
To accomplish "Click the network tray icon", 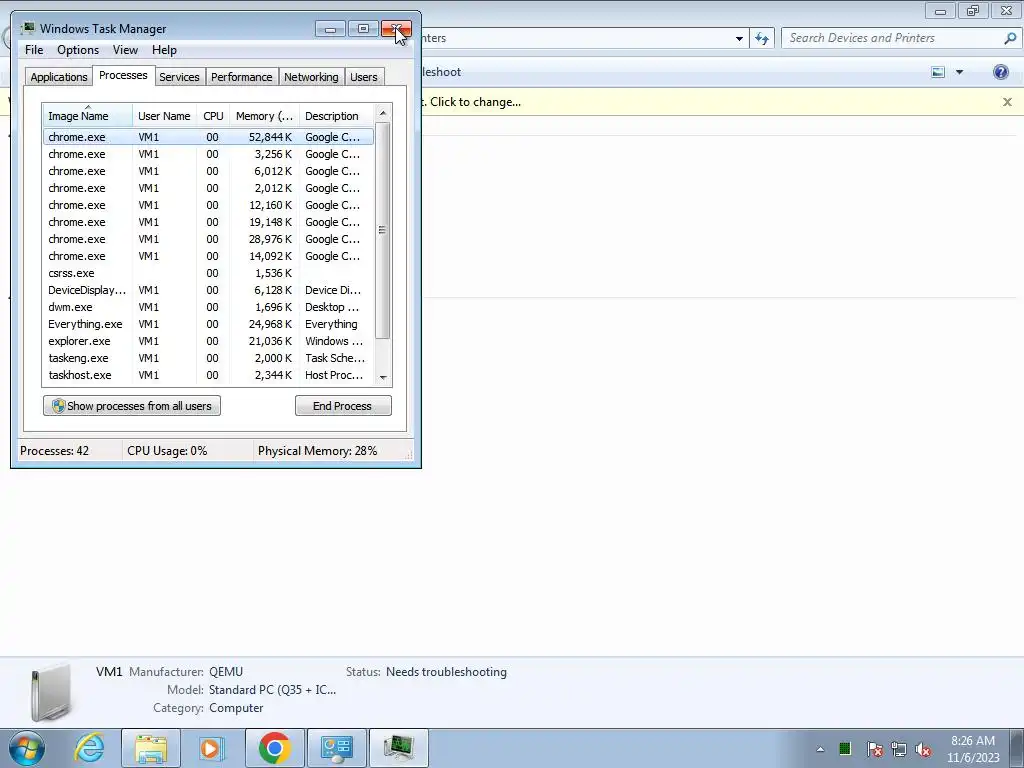I will (x=899, y=749).
